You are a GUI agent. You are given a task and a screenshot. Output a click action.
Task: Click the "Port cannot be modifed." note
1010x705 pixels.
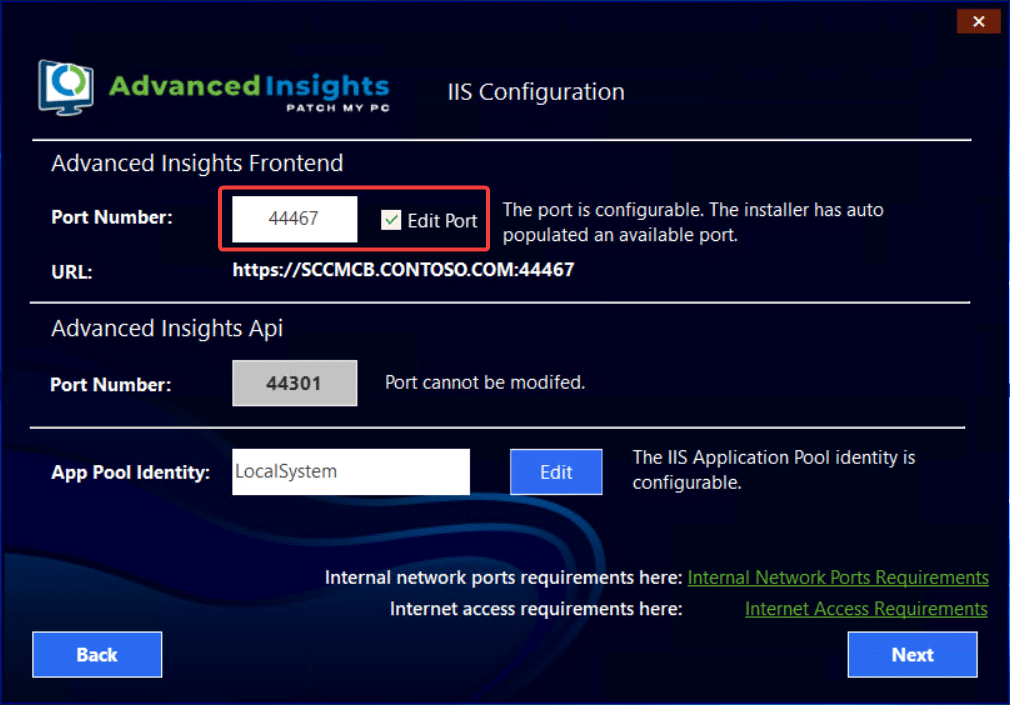tap(485, 383)
